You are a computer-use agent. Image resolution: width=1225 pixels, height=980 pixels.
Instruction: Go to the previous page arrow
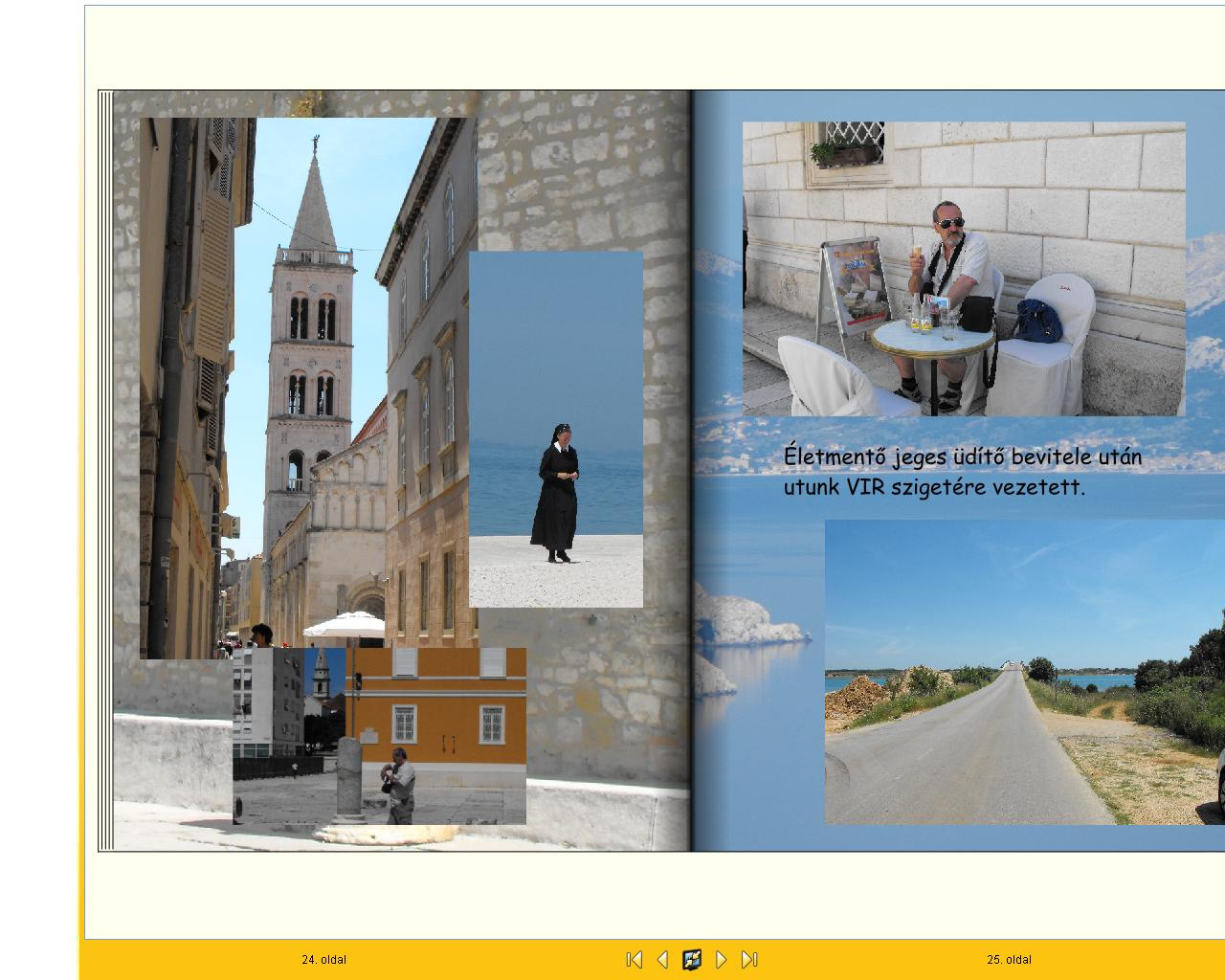[662, 959]
